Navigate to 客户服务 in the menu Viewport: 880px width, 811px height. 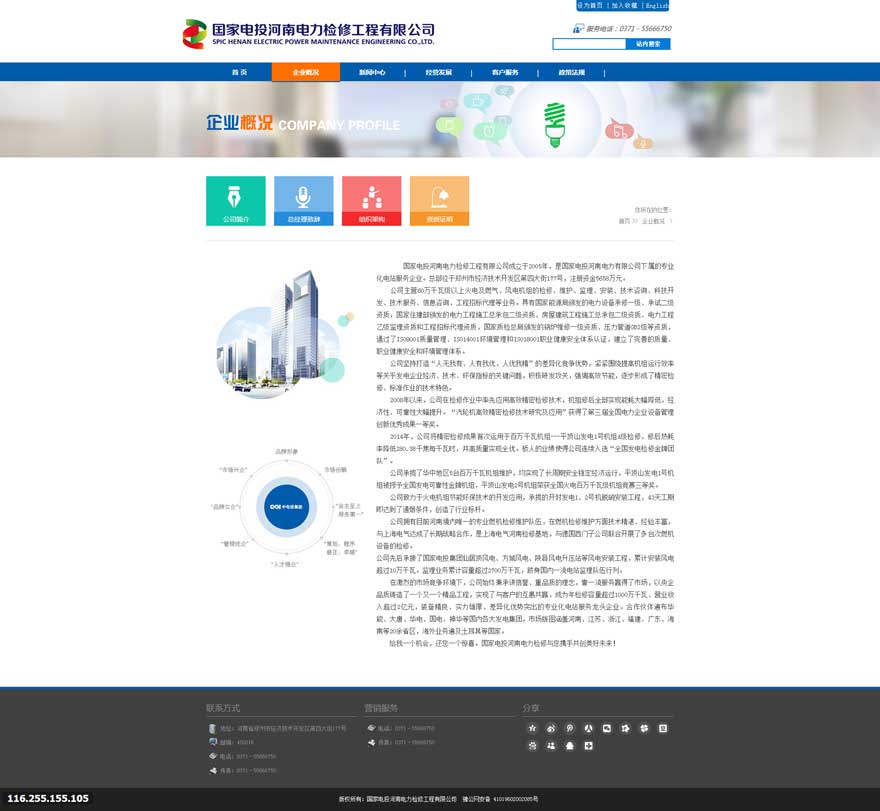[x=505, y=72]
